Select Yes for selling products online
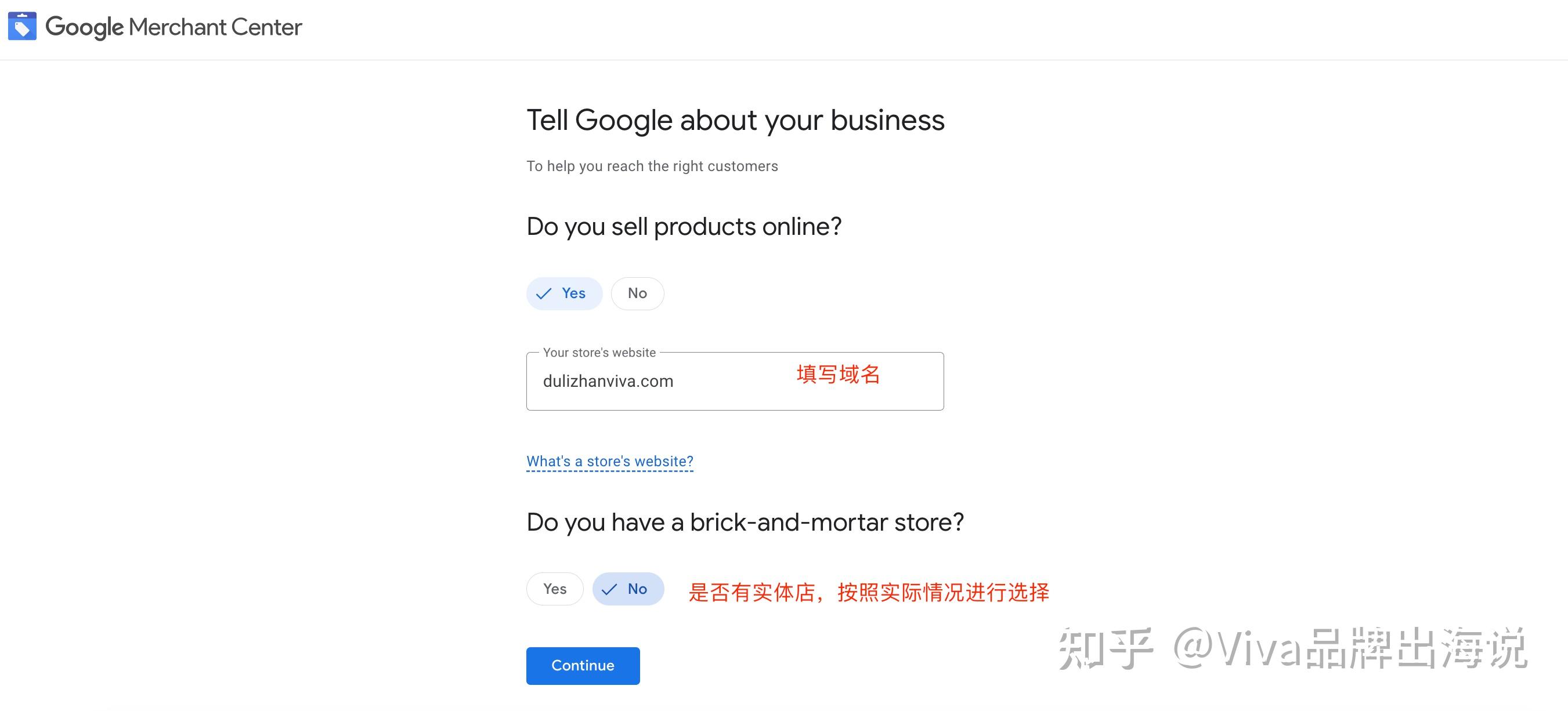Image resolution: width=1568 pixels, height=711 pixels. [564, 294]
